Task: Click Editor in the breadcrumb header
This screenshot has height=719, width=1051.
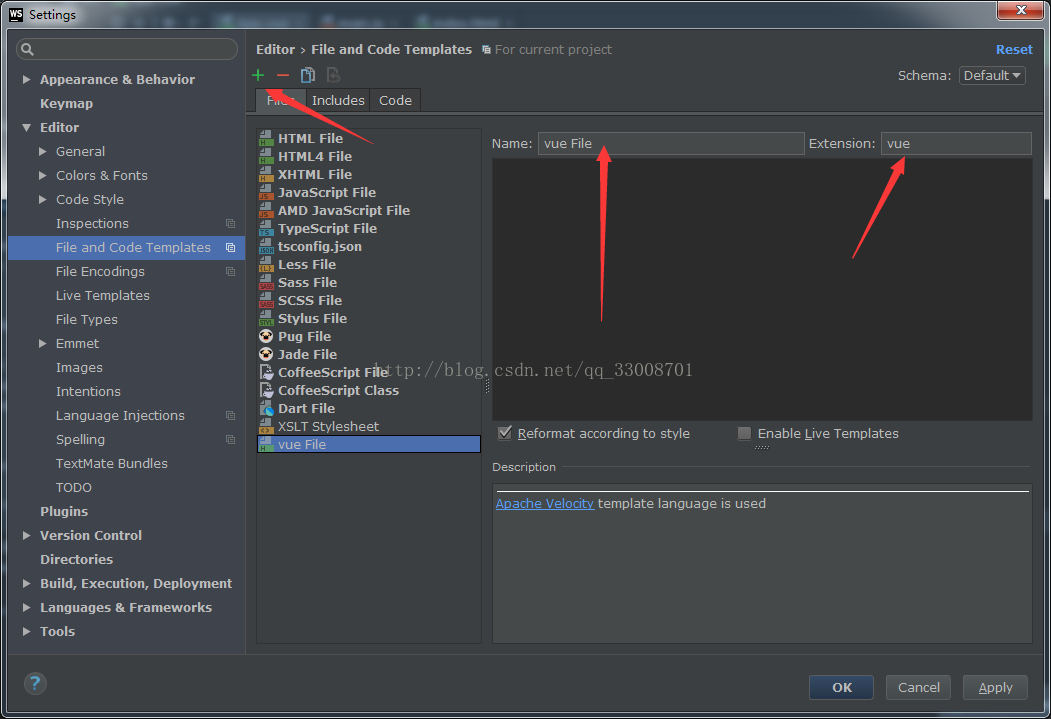Action: [x=275, y=50]
